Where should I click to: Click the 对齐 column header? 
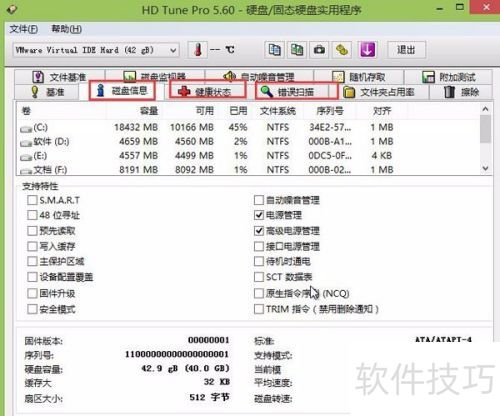(x=382, y=111)
